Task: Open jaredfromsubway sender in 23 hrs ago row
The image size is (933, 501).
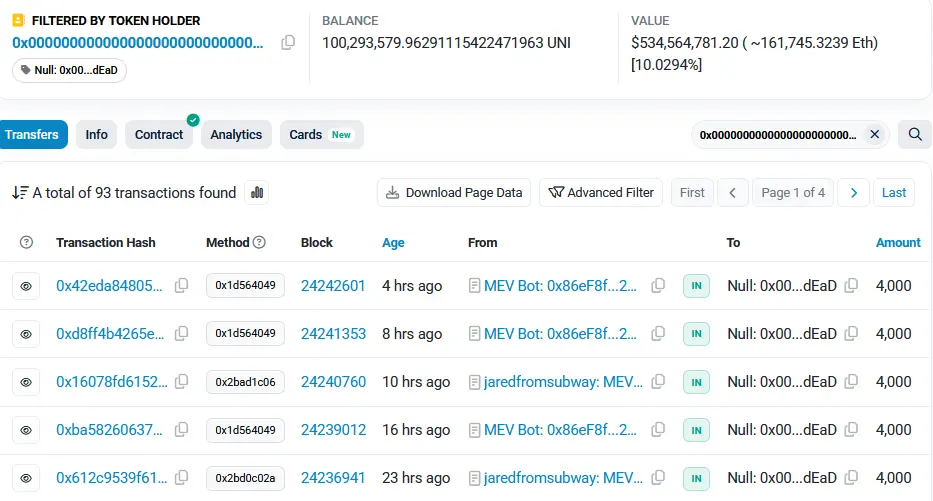Action: coord(563,478)
